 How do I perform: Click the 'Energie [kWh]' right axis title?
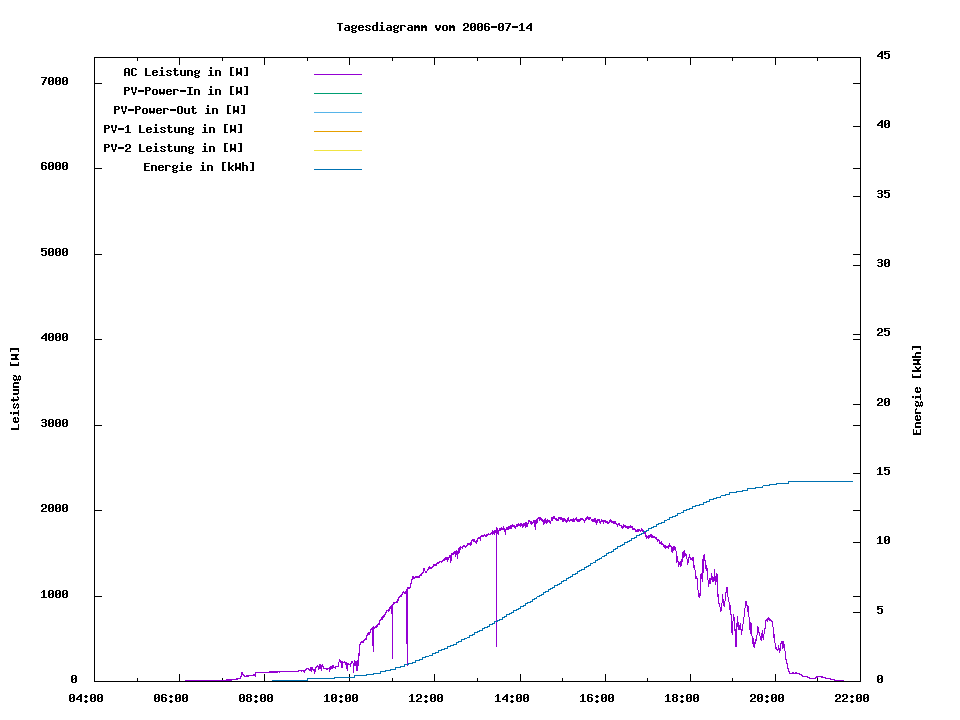[x=918, y=390]
